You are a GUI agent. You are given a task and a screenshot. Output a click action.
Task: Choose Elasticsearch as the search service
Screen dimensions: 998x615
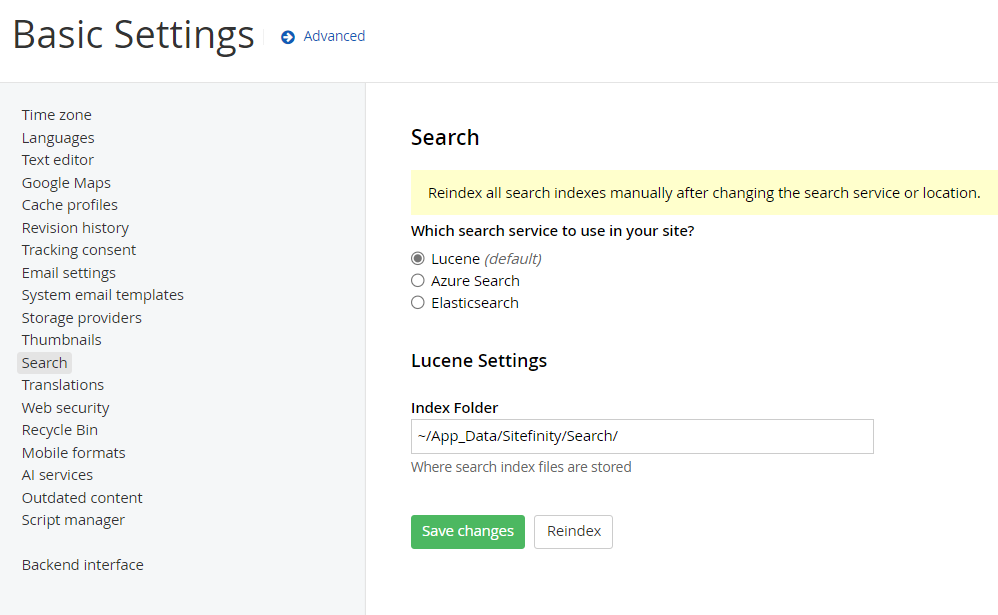[x=417, y=302]
